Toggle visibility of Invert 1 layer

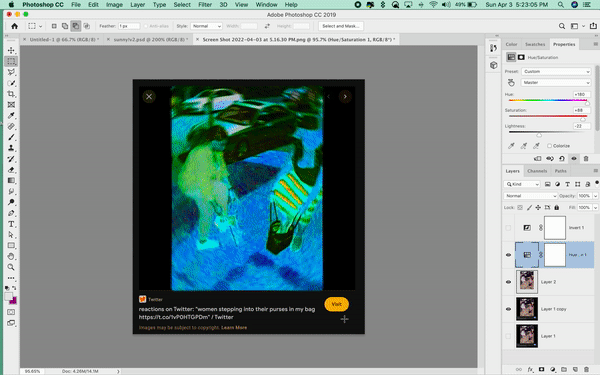coord(508,228)
